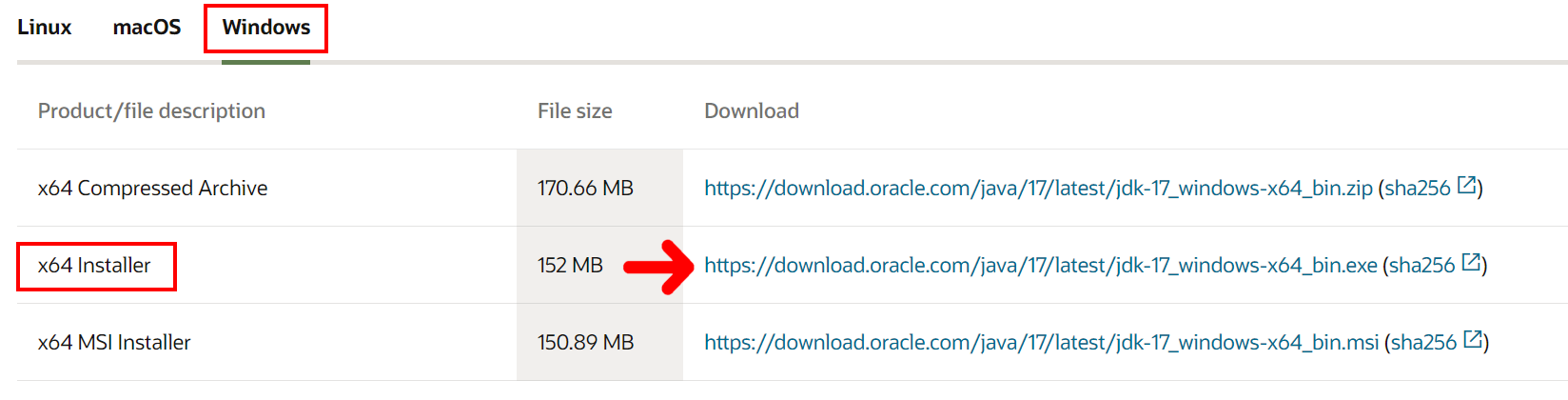Download the jdk-17 windows x64 zip link
The width and height of the screenshot is (1568, 400).
tap(1038, 188)
